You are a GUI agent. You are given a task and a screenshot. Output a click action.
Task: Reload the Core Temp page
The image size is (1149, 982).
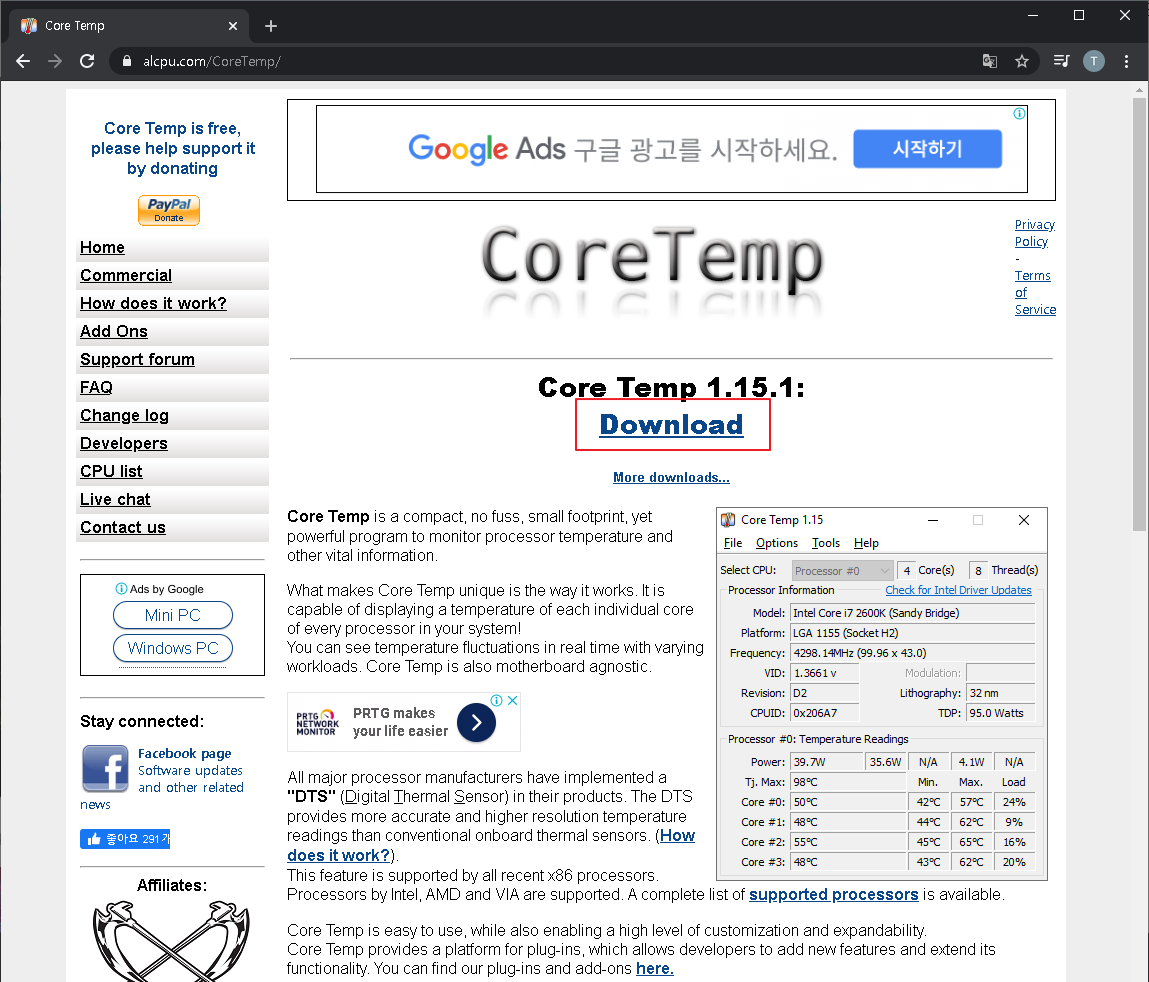click(x=87, y=61)
